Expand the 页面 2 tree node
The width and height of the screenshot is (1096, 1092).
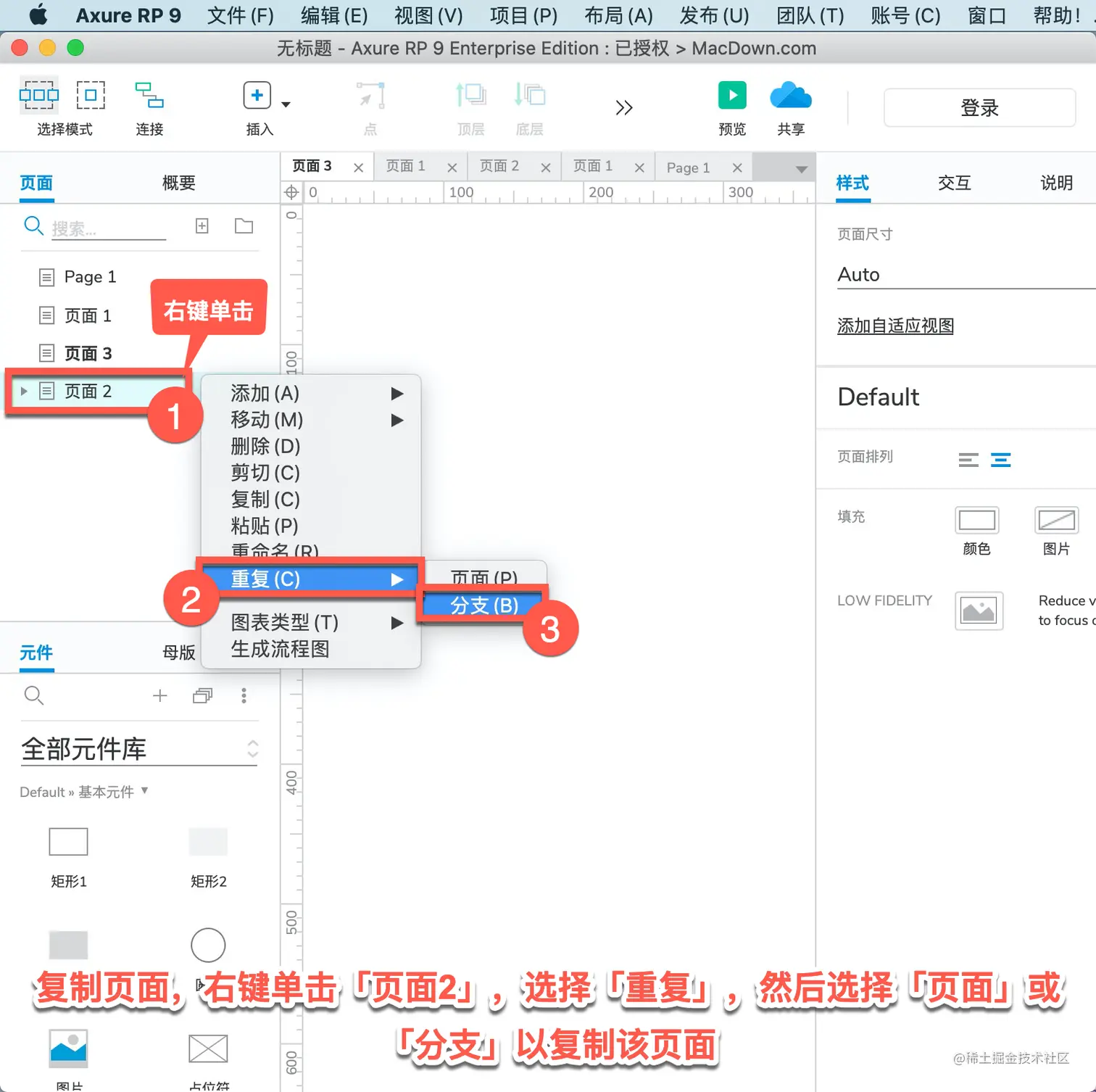pyautogui.click(x=24, y=392)
